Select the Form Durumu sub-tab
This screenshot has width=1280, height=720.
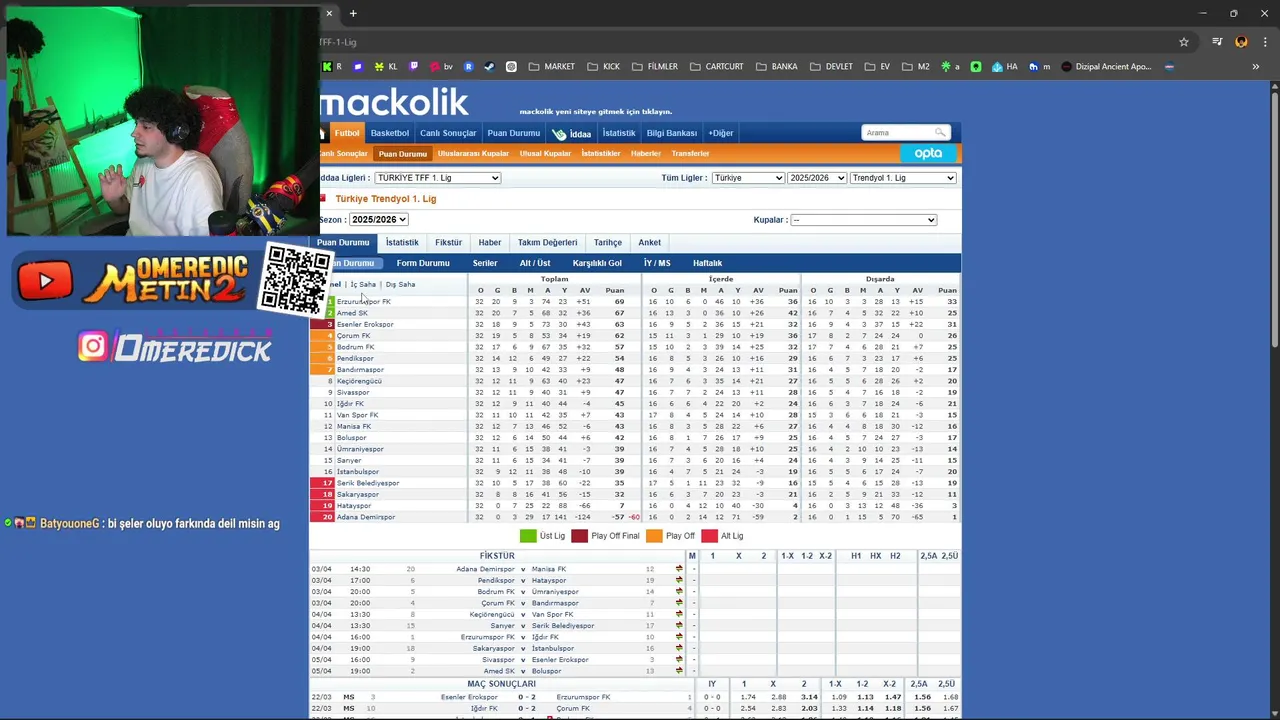(x=423, y=263)
